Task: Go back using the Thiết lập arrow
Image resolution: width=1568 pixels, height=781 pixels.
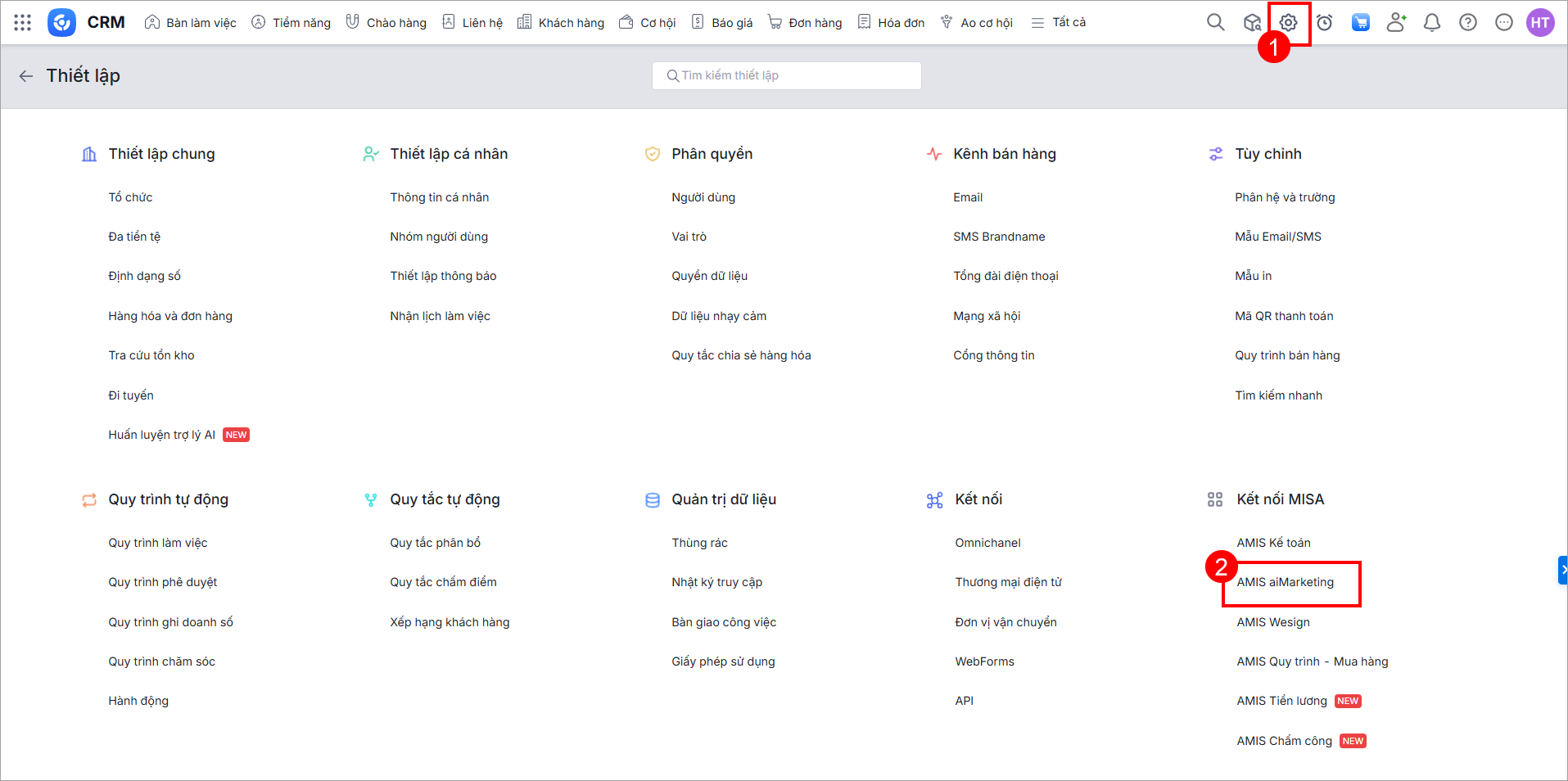Action: tap(26, 76)
